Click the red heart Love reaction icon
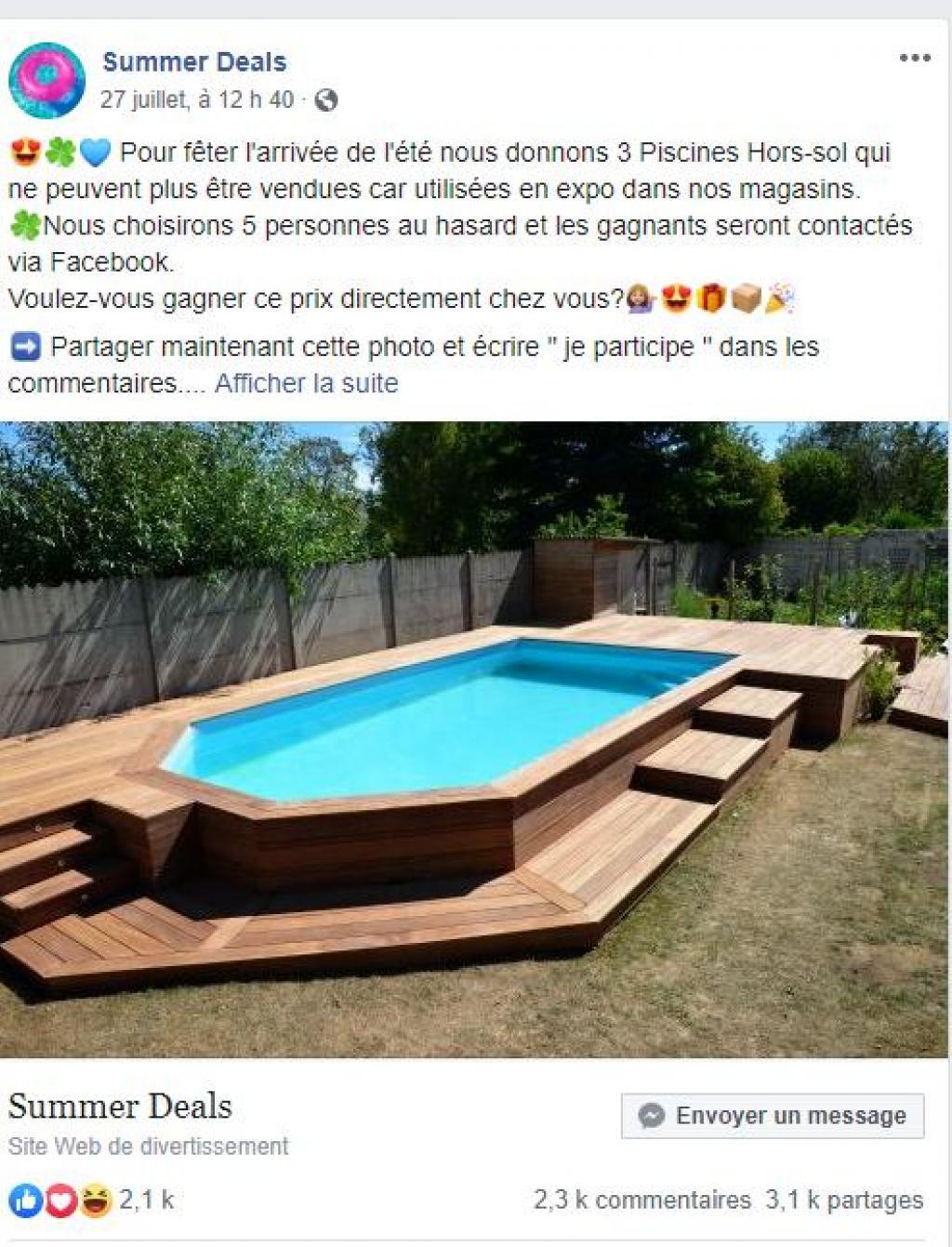This screenshot has height=1247, width=952. pos(60,1201)
